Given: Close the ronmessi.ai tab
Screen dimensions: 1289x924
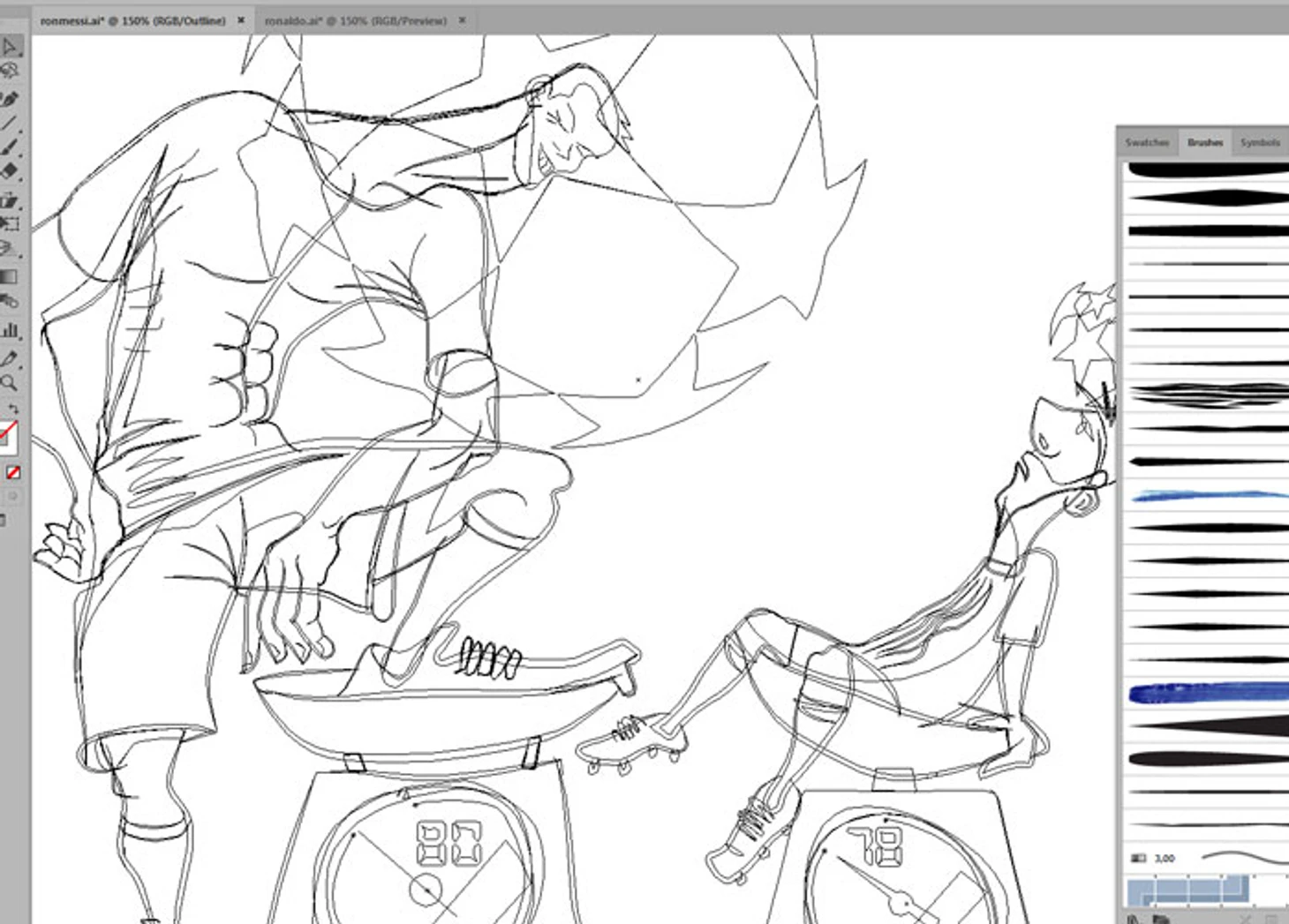Looking at the screenshot, I should click(241, 19).
